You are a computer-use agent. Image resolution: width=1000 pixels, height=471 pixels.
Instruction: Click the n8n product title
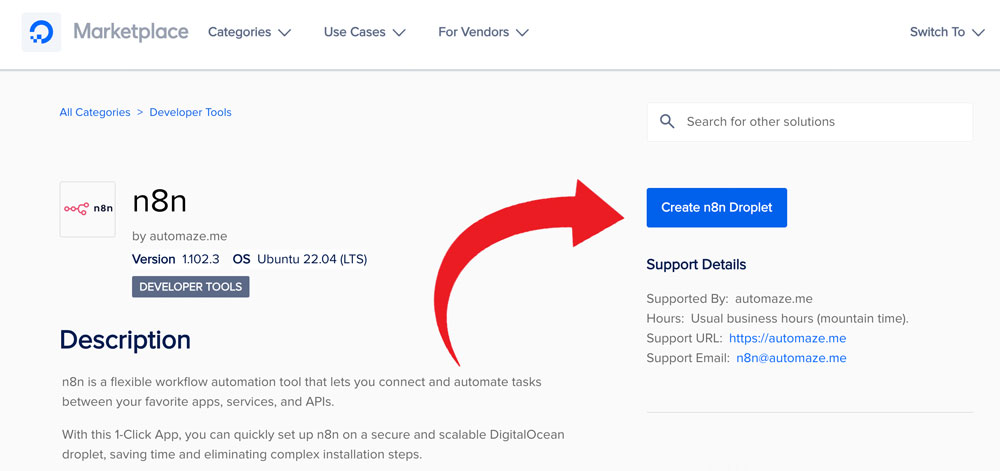click(x=159, y=203)
